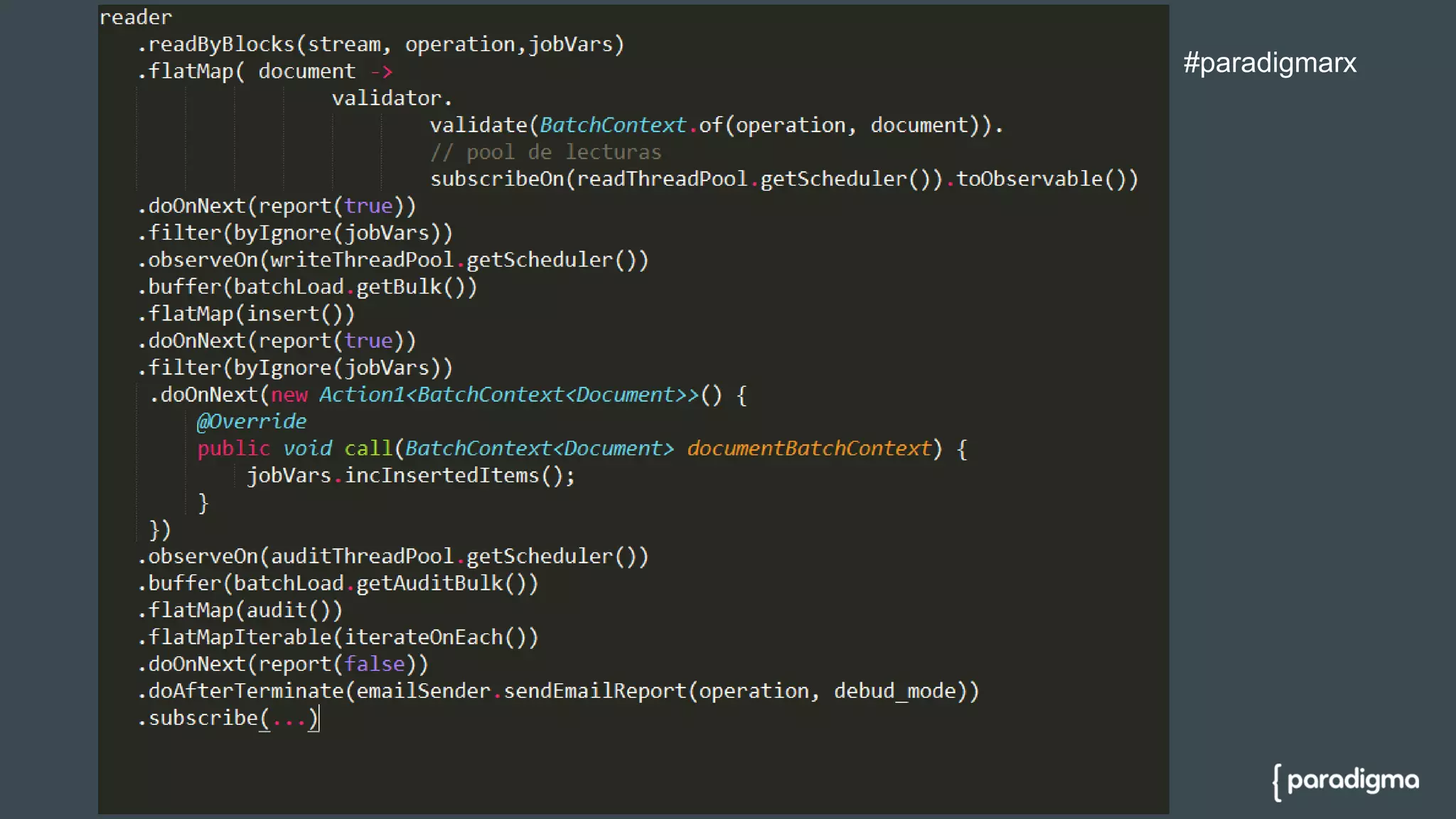Click the @Override annotation

click(x=252, y=422)
